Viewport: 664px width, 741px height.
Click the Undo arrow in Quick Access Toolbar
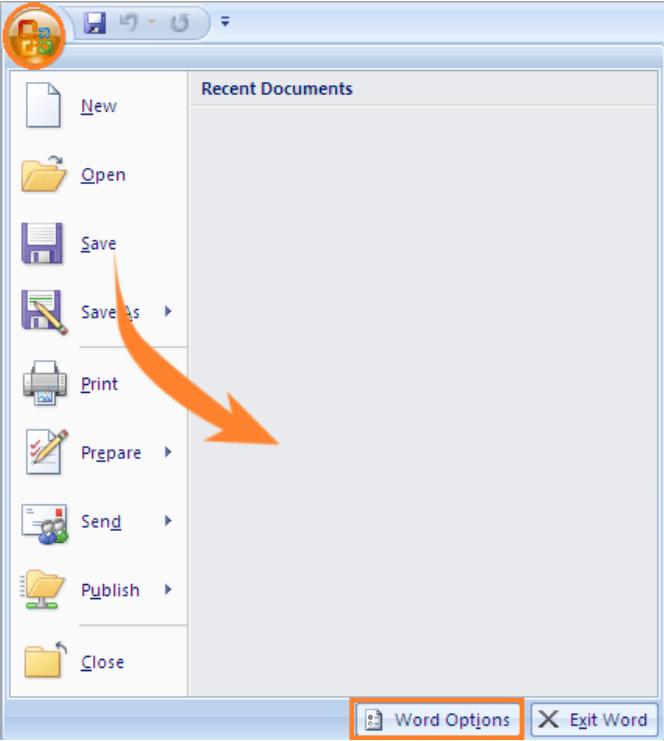click(x=128, y=22)
